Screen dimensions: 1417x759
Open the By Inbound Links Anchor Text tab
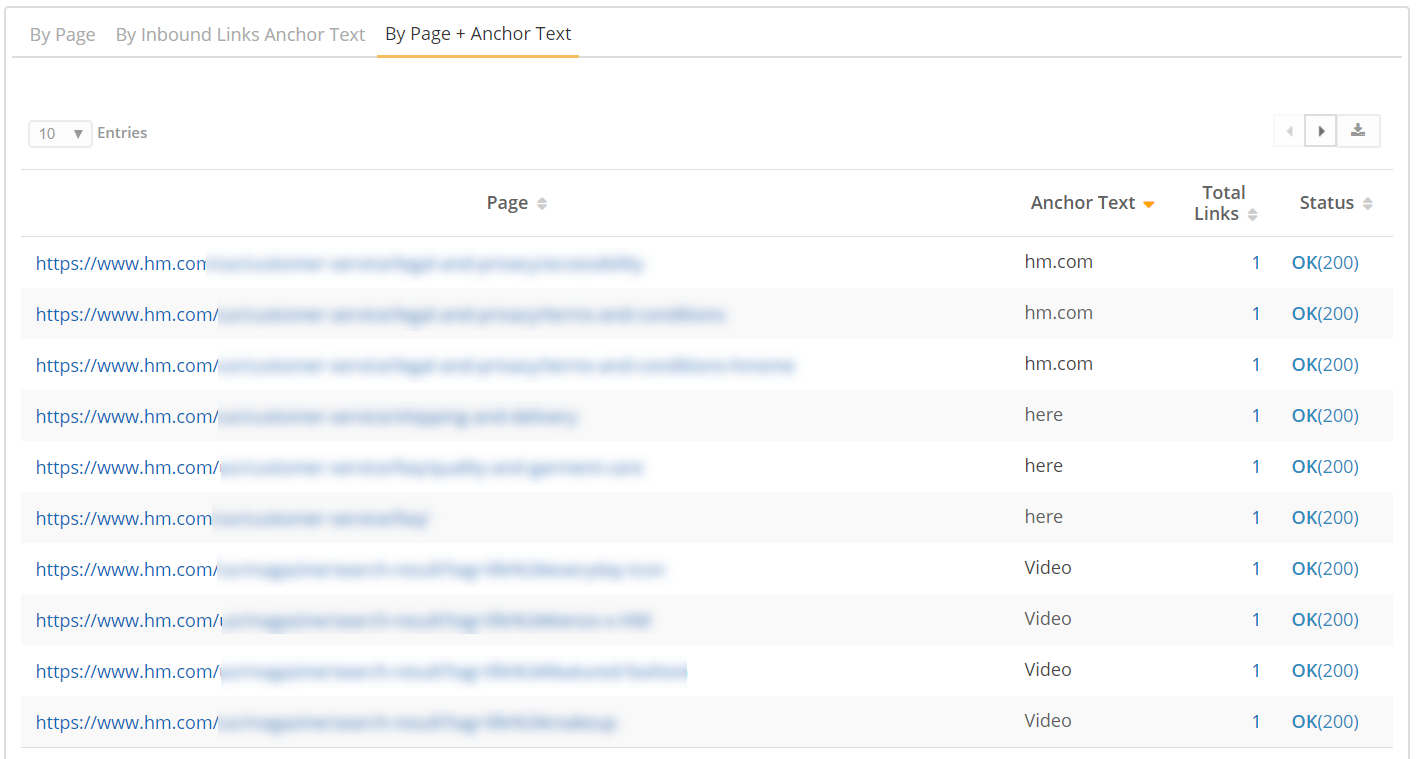point(240,33)
